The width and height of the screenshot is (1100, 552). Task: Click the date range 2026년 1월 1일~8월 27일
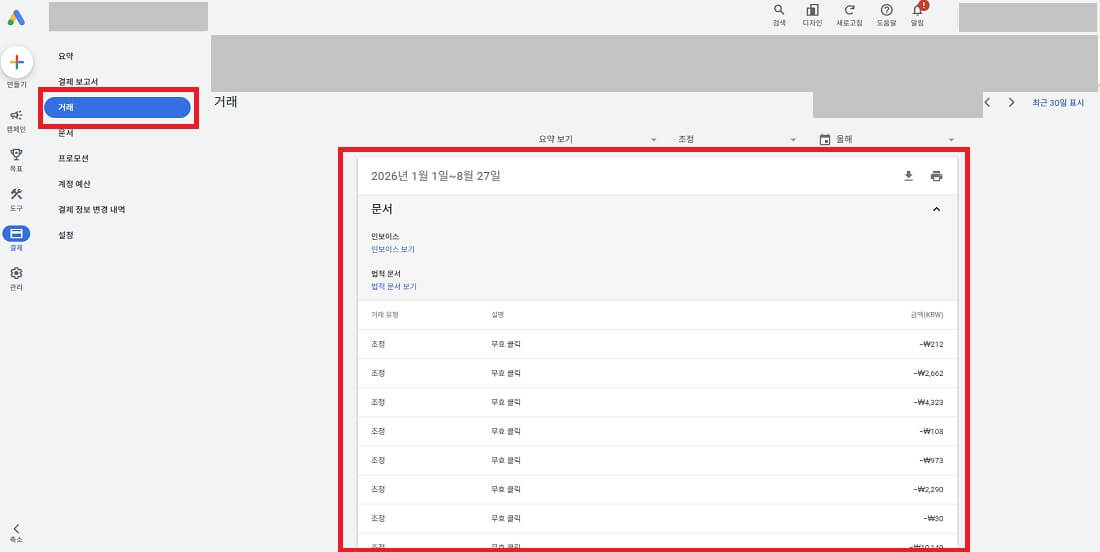[436, 176]
